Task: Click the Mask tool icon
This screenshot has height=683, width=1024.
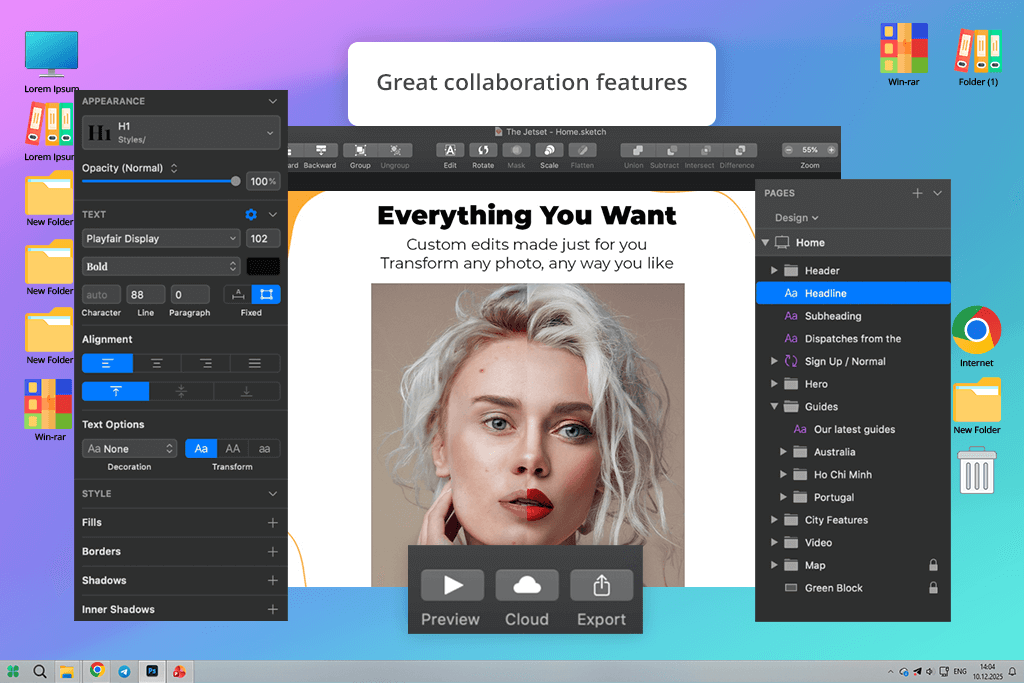Action: [x=517, y=150]
